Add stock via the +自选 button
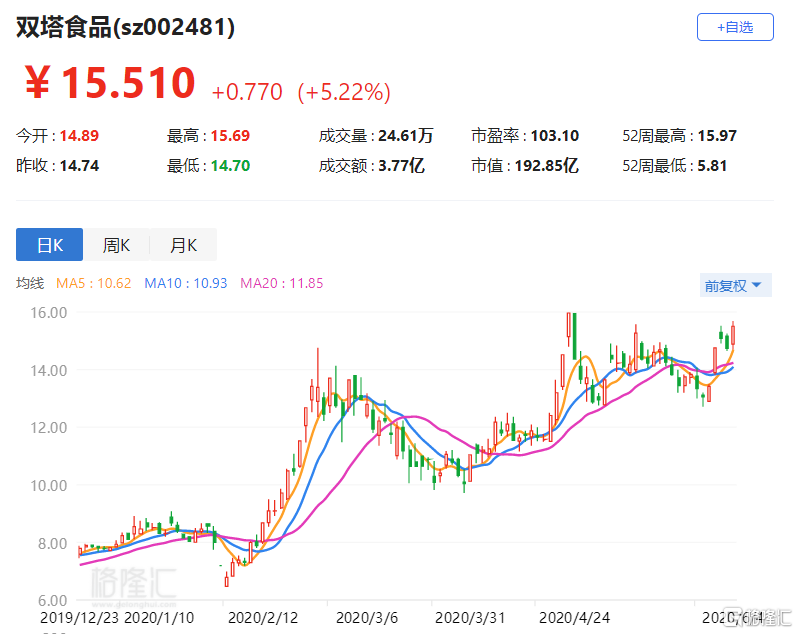The width and height of the screenshot is (798, 634). tap(735, 27)
